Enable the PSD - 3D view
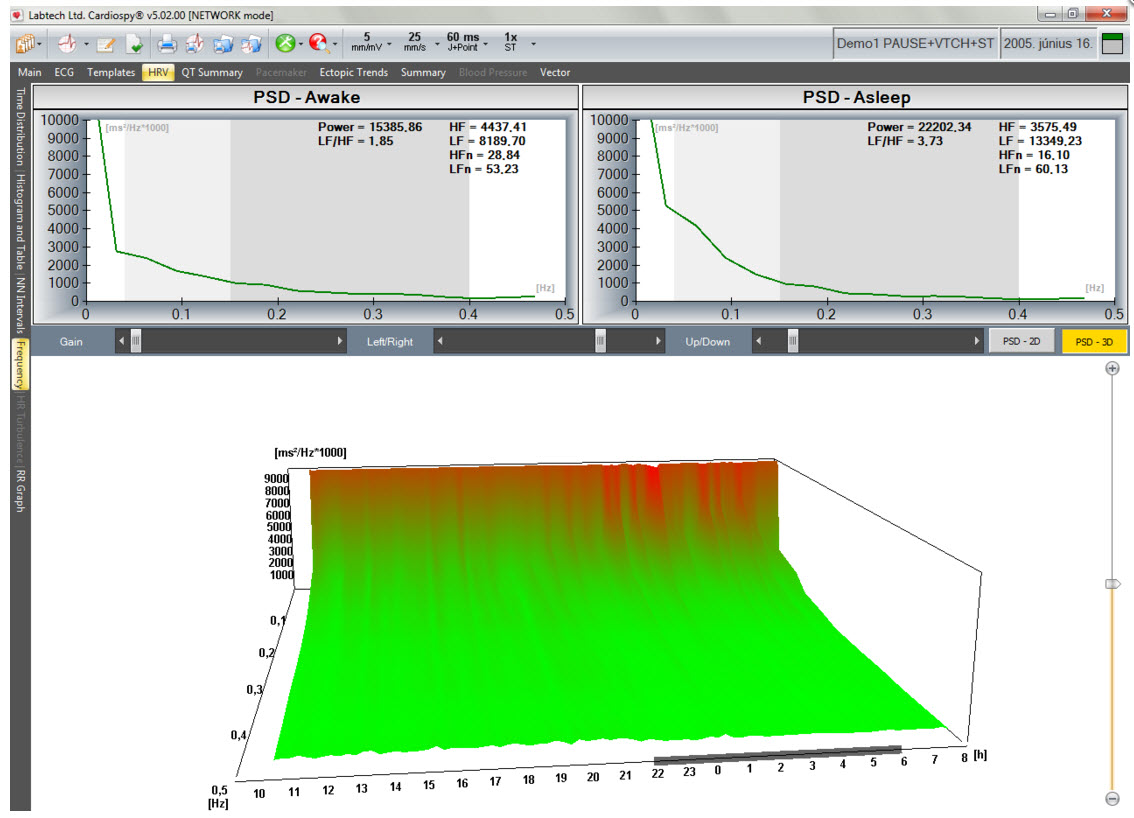 [x=1094, y=342]
